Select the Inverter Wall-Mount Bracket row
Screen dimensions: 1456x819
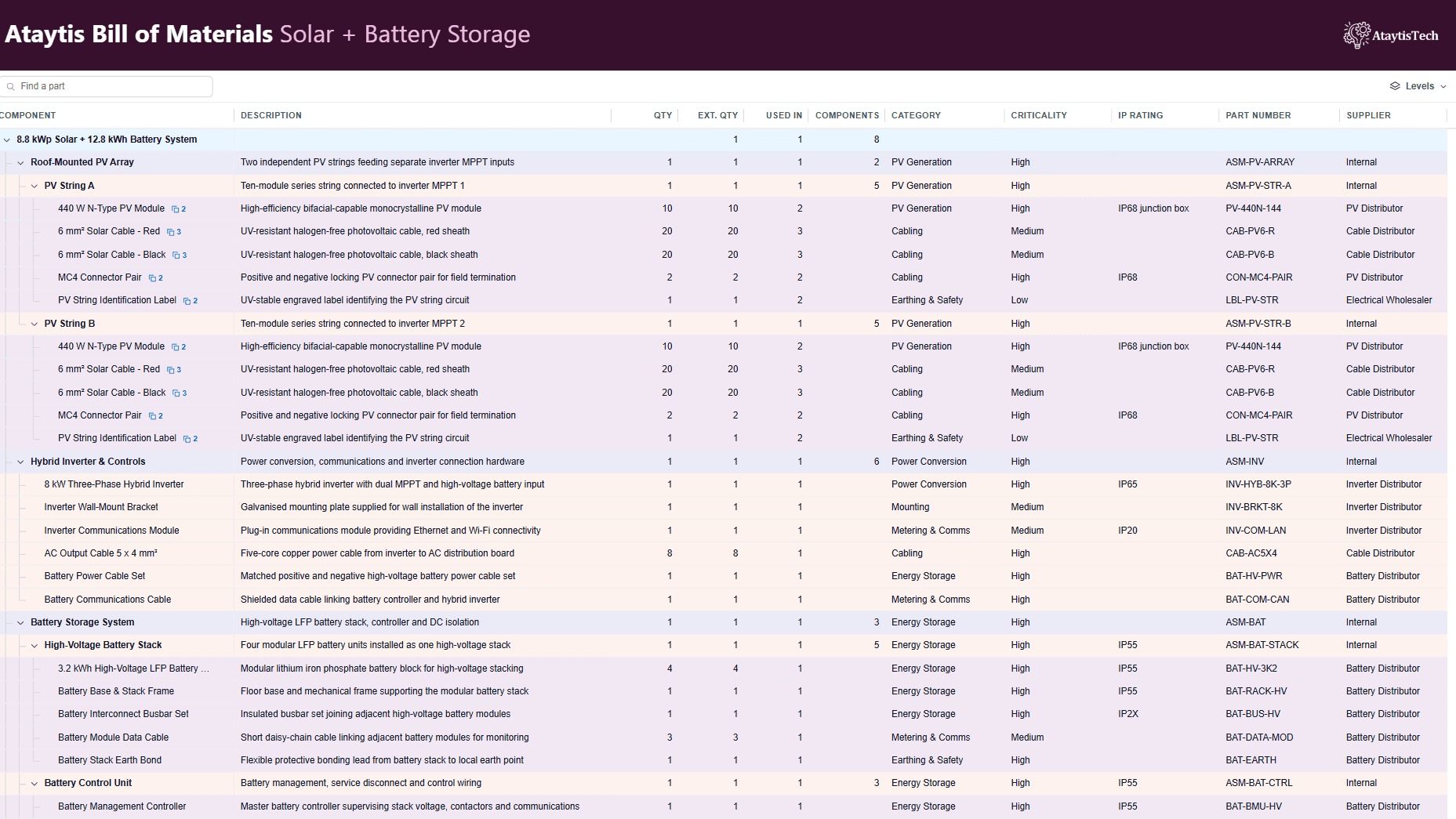(723, 507)
